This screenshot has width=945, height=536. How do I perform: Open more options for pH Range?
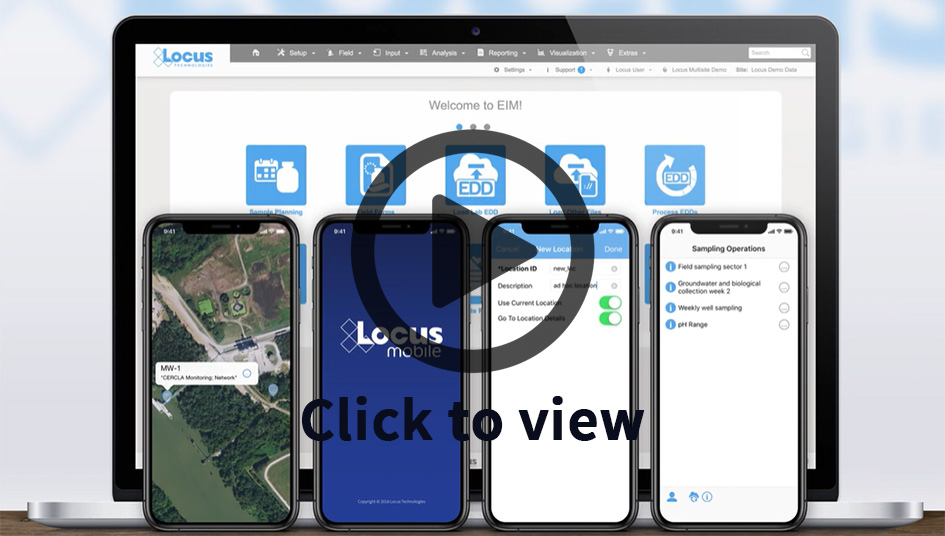[784, 325]
